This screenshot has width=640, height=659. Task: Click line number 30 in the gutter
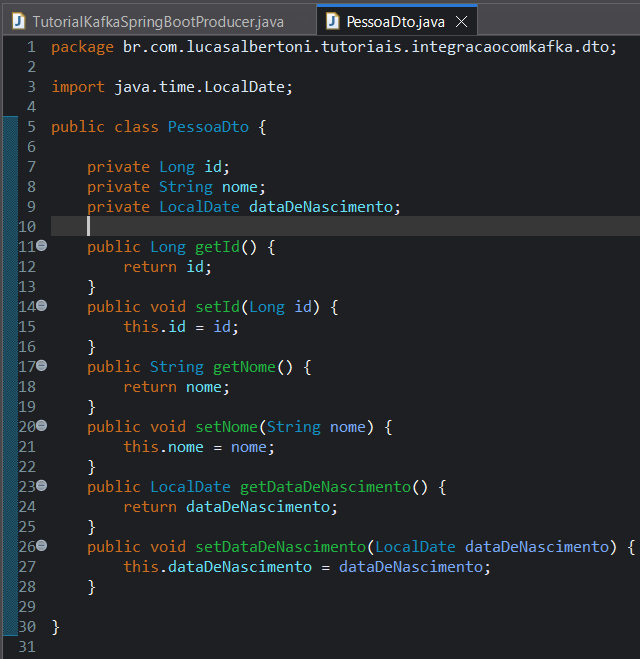coord(26,626)
